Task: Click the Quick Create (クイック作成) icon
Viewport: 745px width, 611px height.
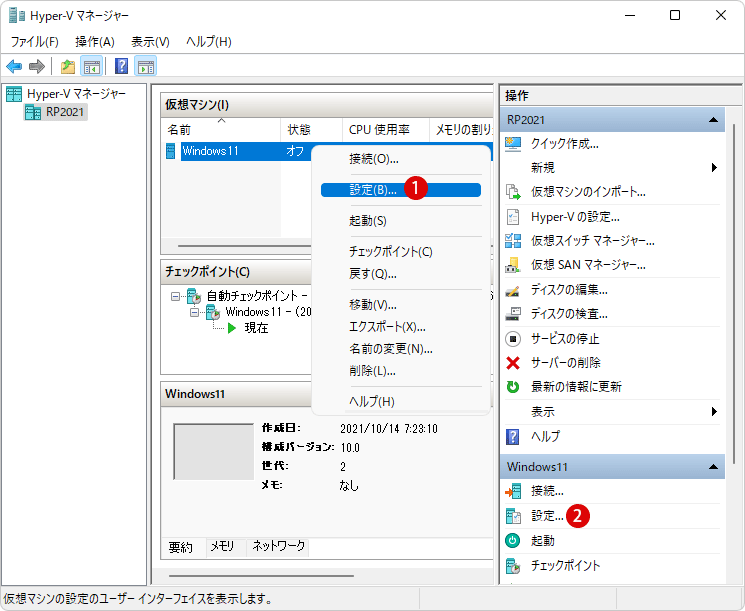Action: (x=513, y=143)
